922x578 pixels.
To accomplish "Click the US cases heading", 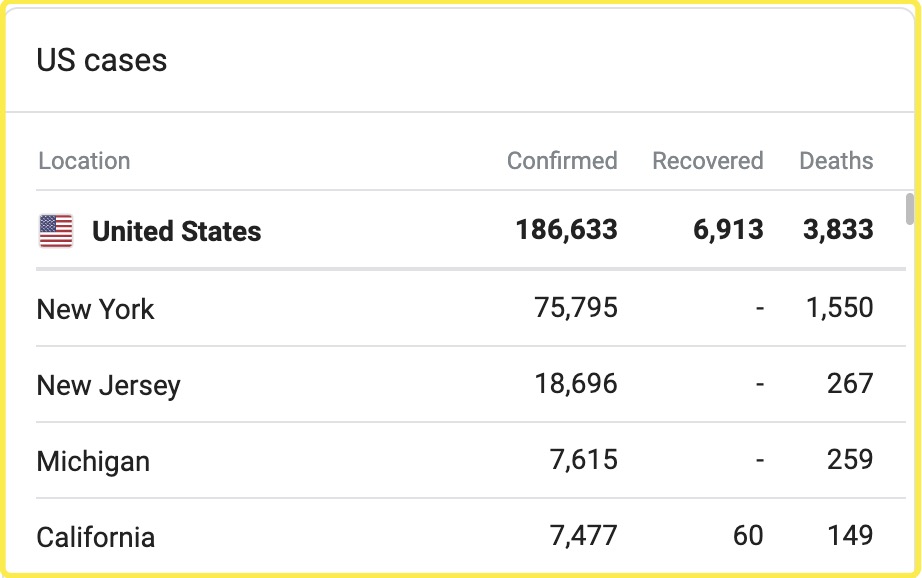I will coord(102,60).
